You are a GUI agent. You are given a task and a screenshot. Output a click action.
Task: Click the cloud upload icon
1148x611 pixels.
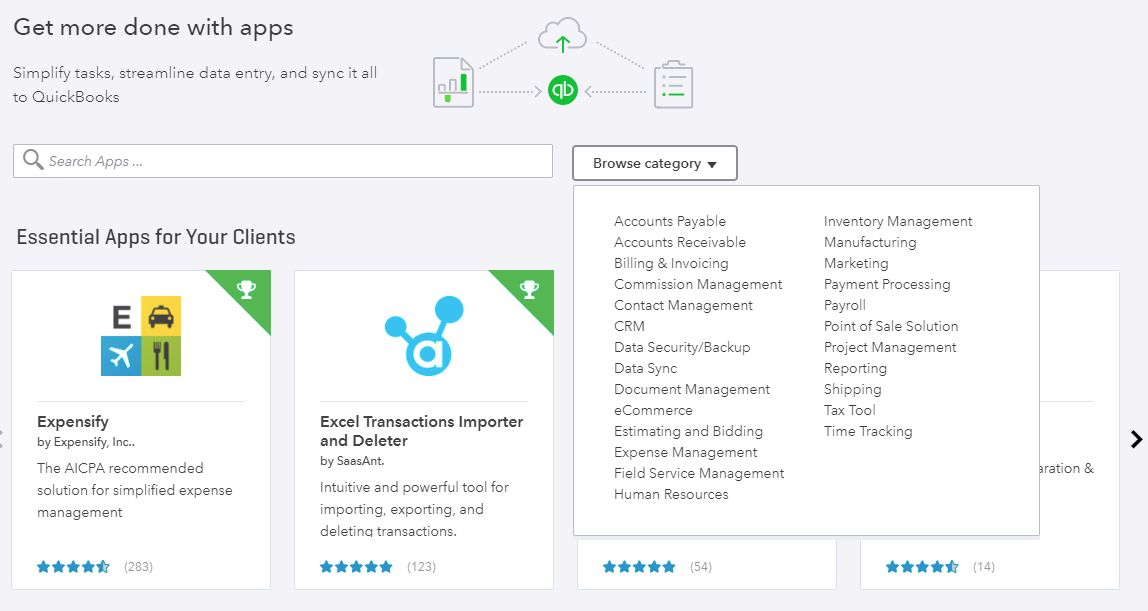pyautogui.click(x=563, y=39)
